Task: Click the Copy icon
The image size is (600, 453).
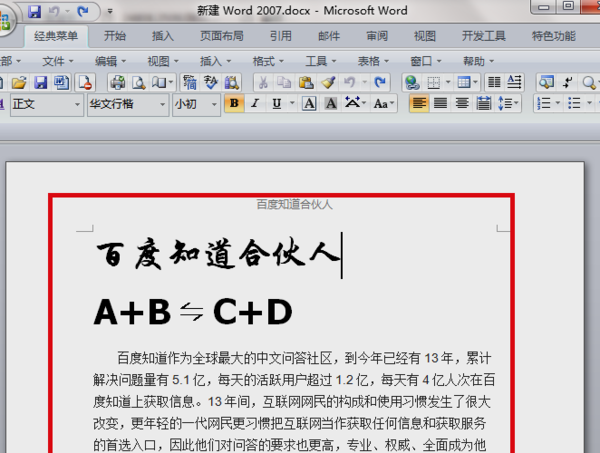Action: pyautogui.click(x=284, y=82)
